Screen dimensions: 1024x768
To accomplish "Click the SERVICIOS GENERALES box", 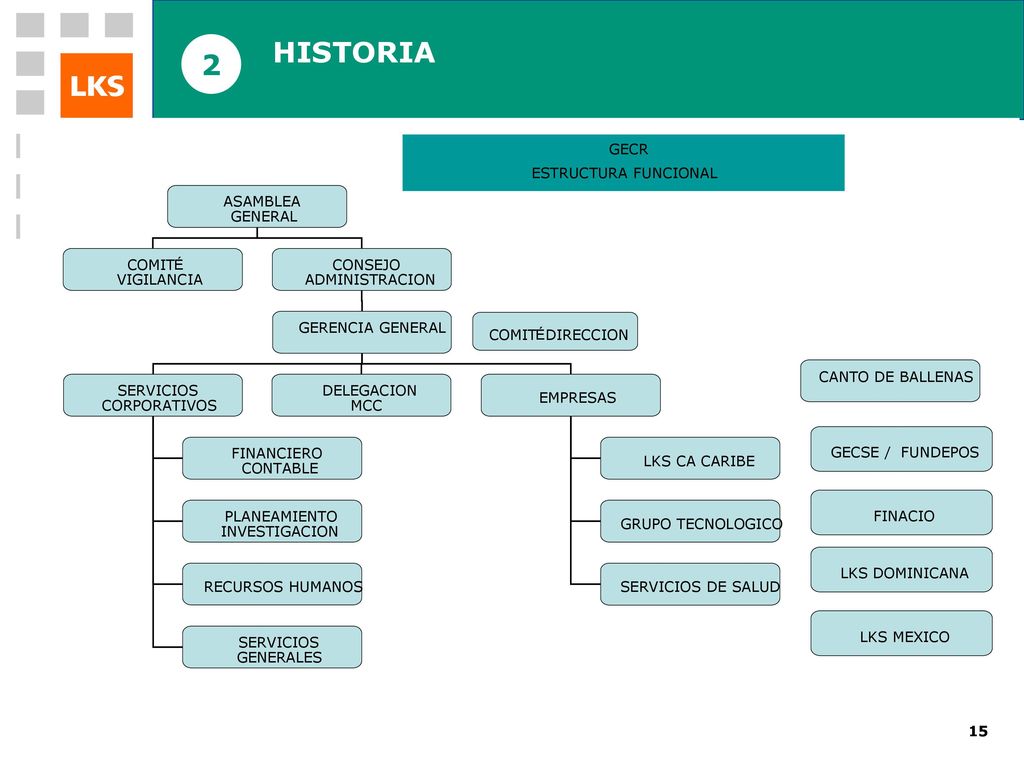I will pyautogui.click(x=272, y=647).
